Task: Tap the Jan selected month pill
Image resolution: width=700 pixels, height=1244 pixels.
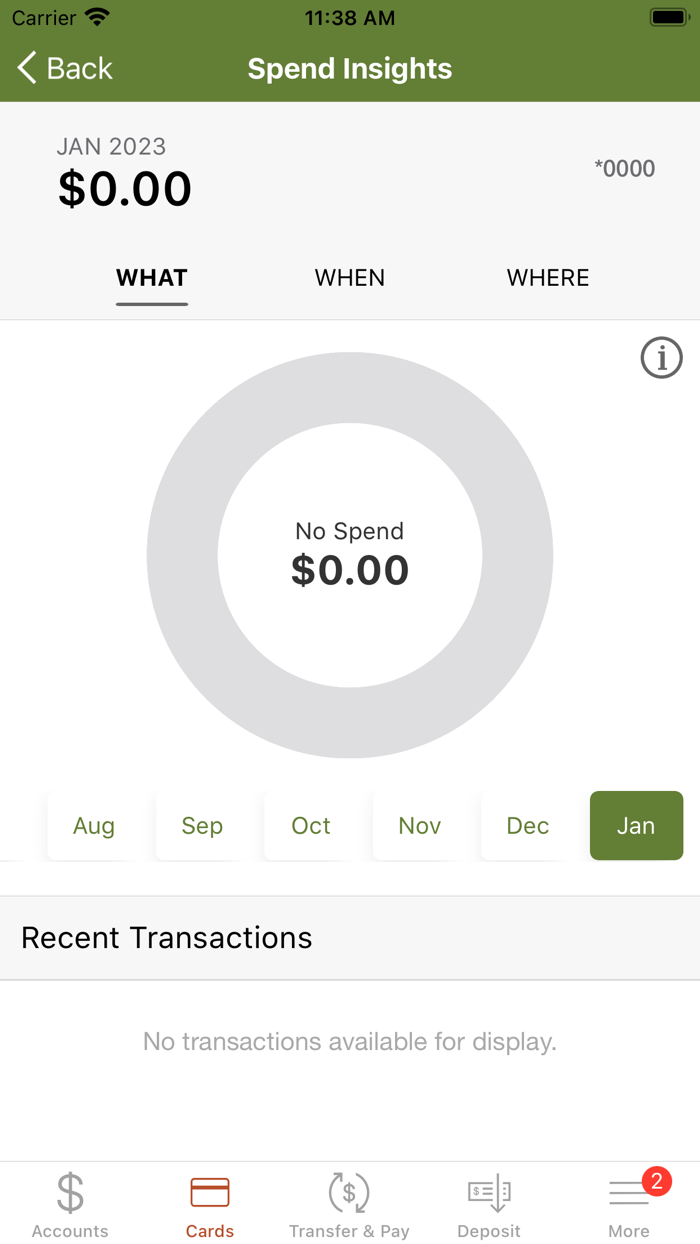Action: (636, 826)
